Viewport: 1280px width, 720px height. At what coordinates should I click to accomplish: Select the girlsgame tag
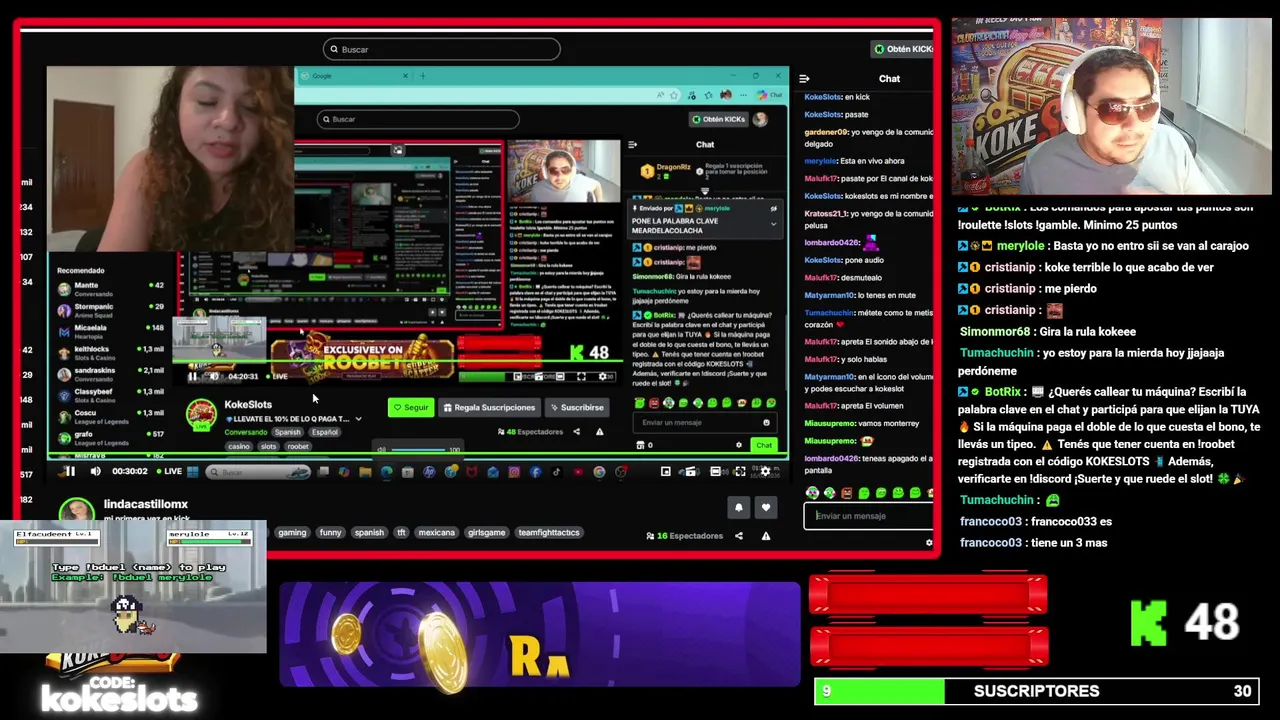click(486, 533)
